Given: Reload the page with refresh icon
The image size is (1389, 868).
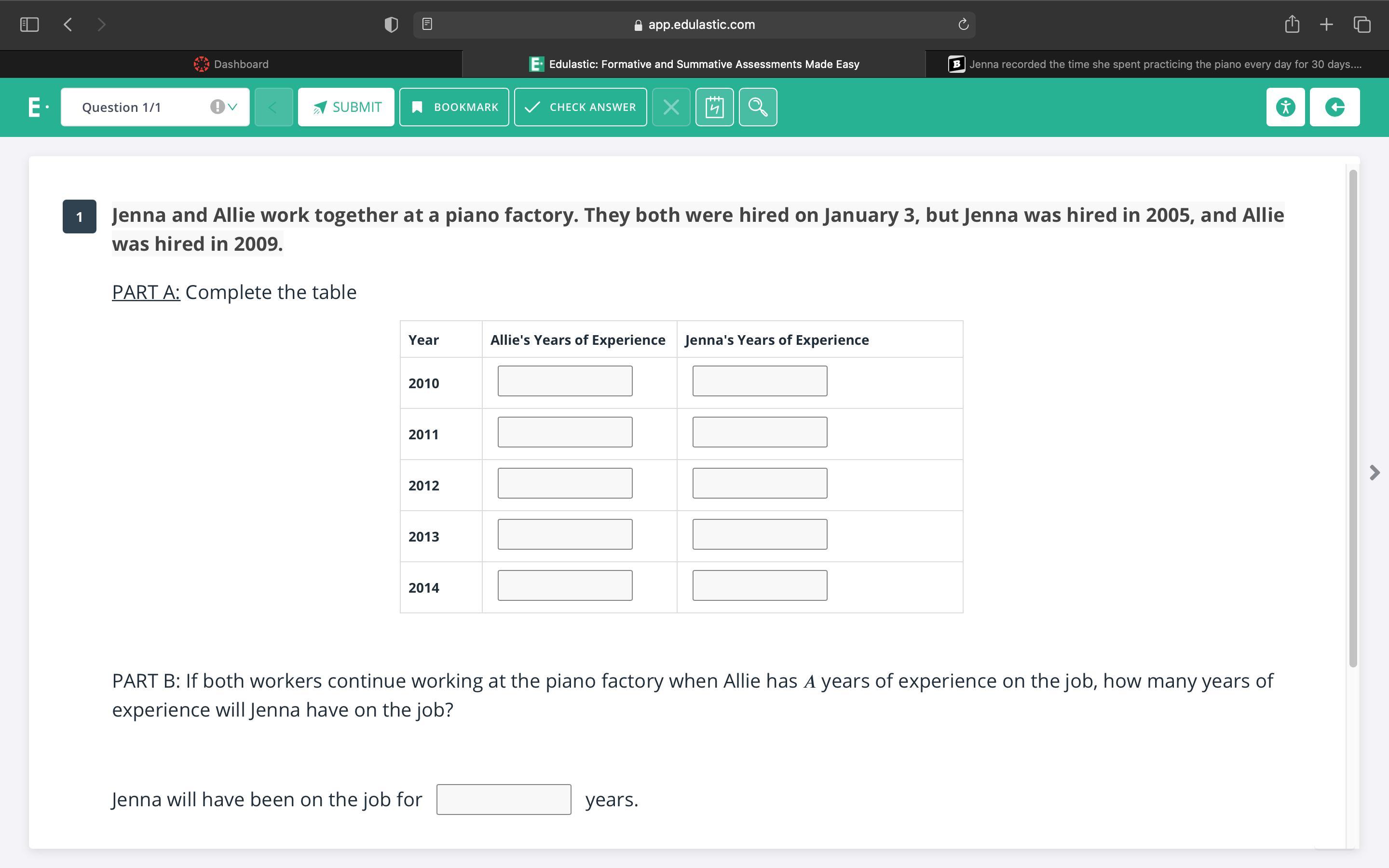Looking at the screenshot, I should pyautogui.click(x=963, y=24).
